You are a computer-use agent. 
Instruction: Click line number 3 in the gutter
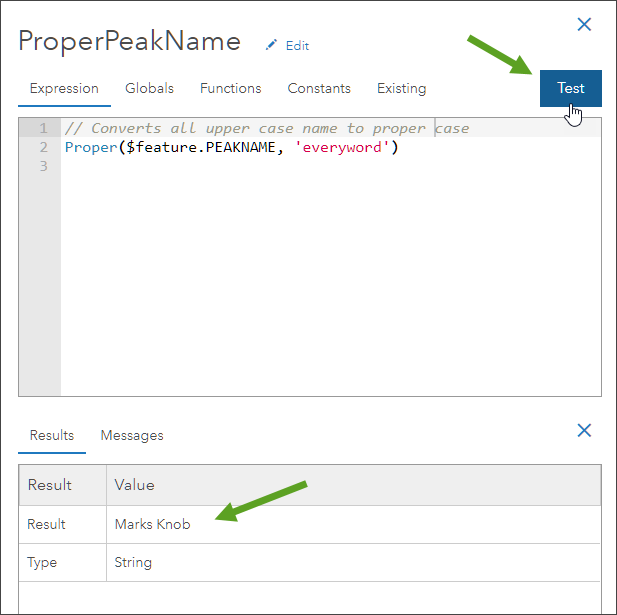[x=43, y=166]
